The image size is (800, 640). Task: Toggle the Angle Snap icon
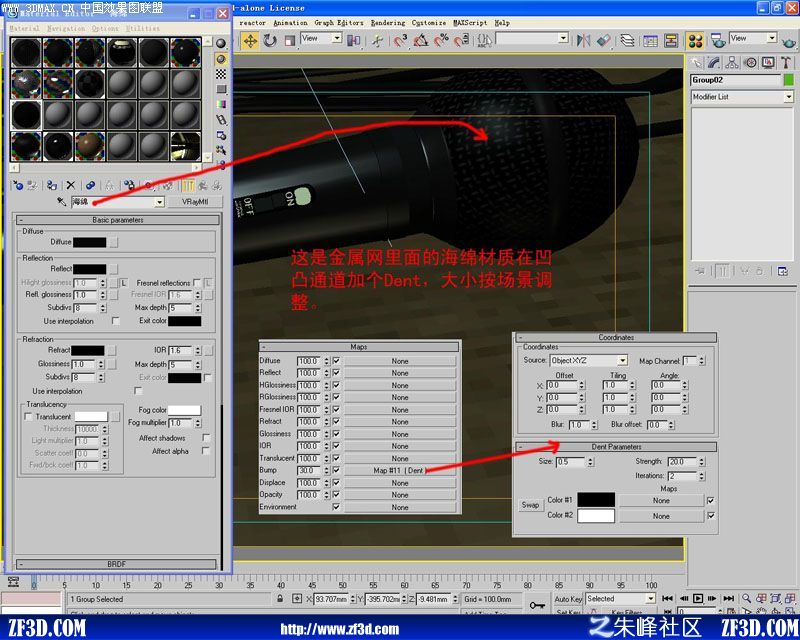421,40
